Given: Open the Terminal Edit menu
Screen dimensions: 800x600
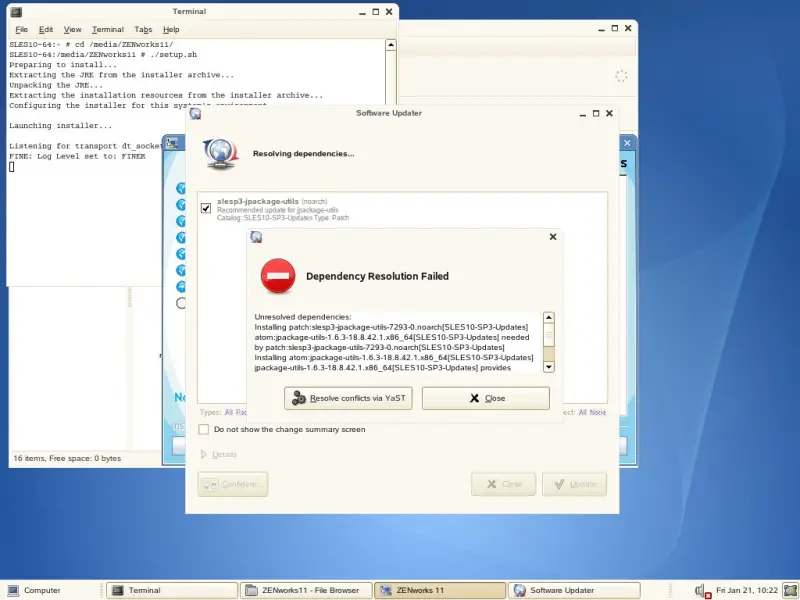Looking at the screenshot, I should coord(46,30).
